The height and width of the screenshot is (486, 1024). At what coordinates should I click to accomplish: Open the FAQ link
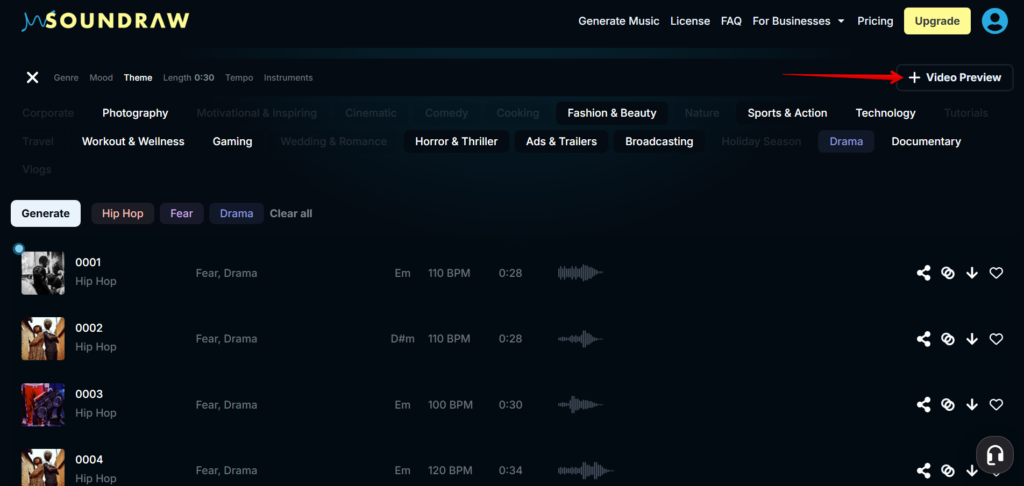(x=731, y=21)
